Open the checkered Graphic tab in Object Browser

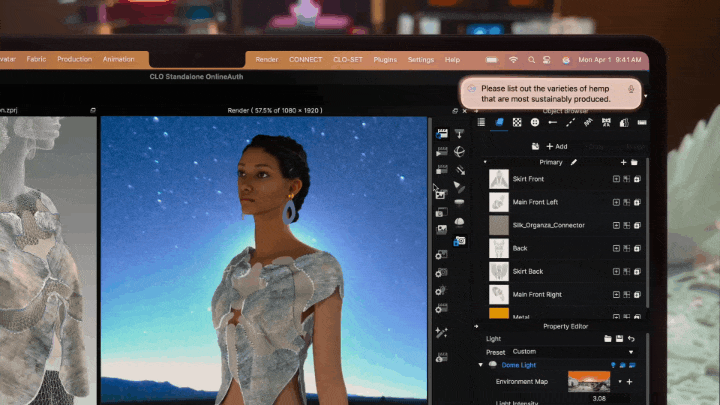[517, 122]
